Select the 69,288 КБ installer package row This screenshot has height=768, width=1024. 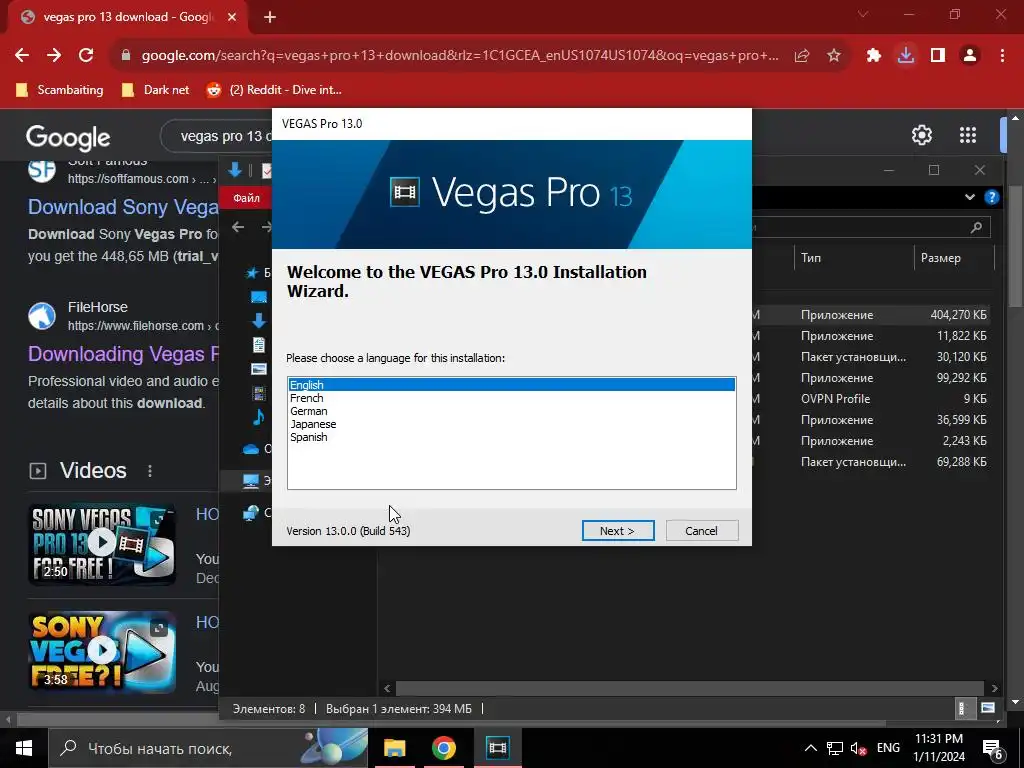tap(871, 462)
